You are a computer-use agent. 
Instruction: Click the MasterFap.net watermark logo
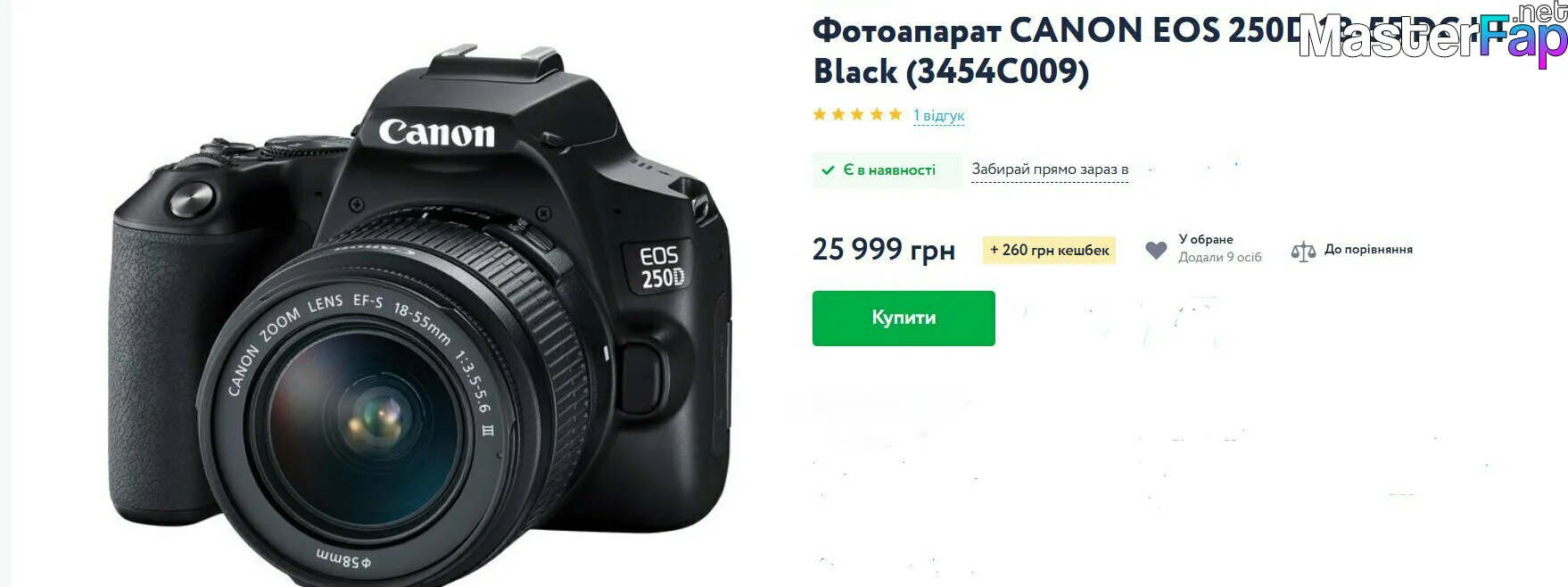click(x=1432, y=34)
